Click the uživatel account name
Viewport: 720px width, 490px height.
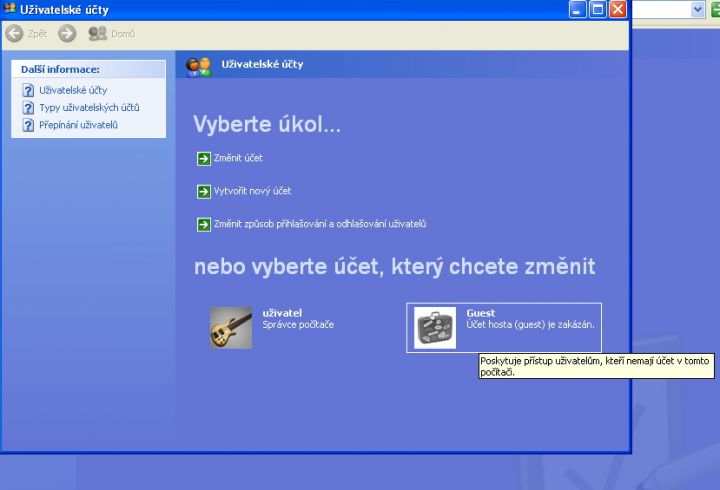coord(282,313)
